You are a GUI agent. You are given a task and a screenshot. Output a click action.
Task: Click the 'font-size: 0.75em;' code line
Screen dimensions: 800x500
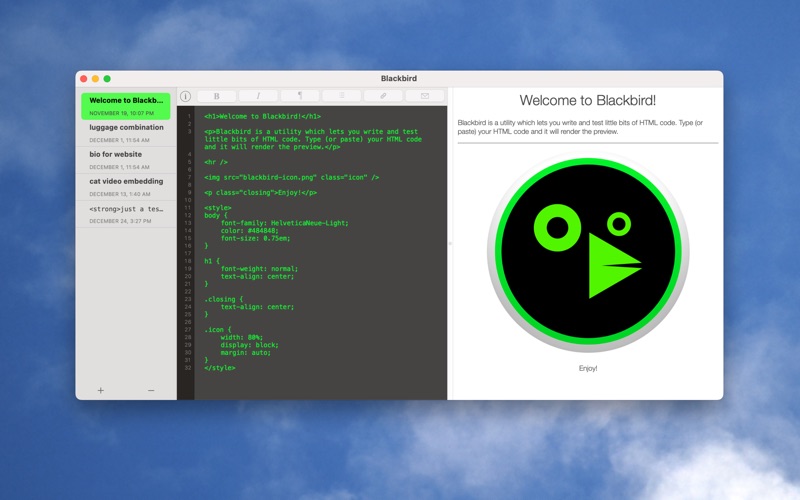tap(255, 238)
